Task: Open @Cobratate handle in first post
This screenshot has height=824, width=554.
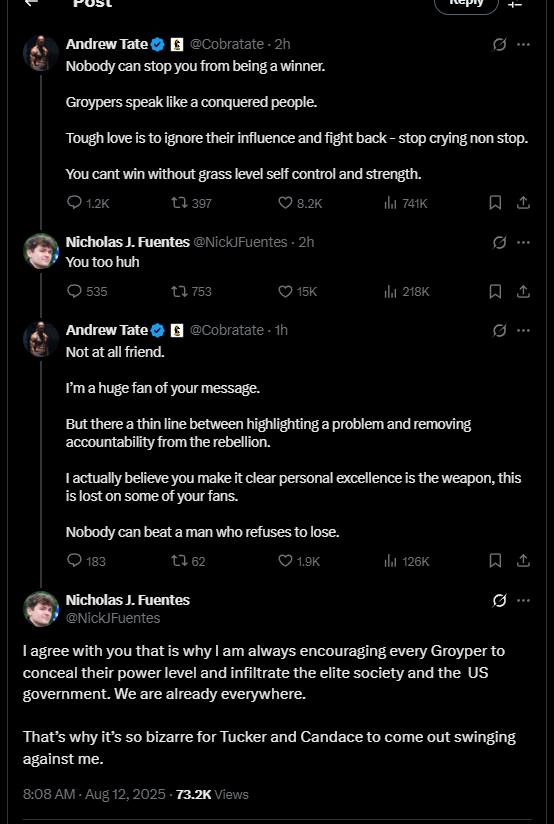Action: 227,44
